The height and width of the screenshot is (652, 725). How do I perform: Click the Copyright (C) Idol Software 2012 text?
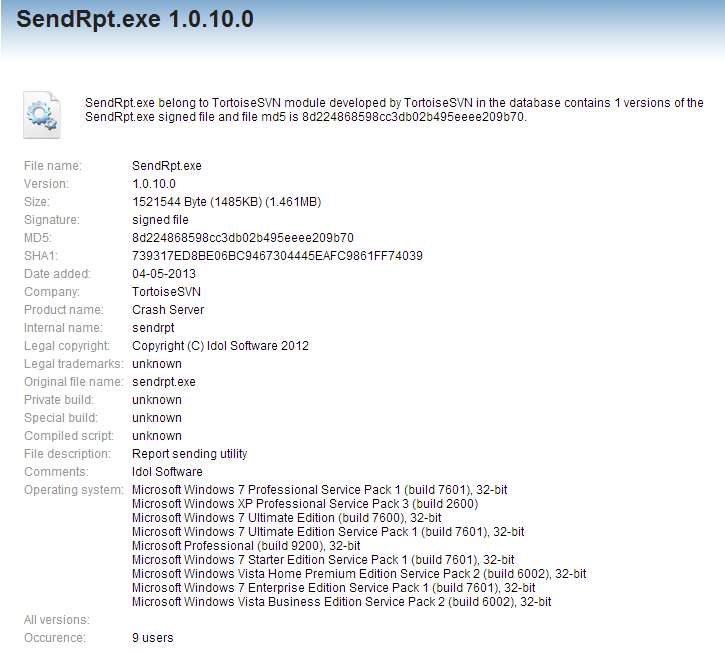pyautogui.click(x=221, y=346)
